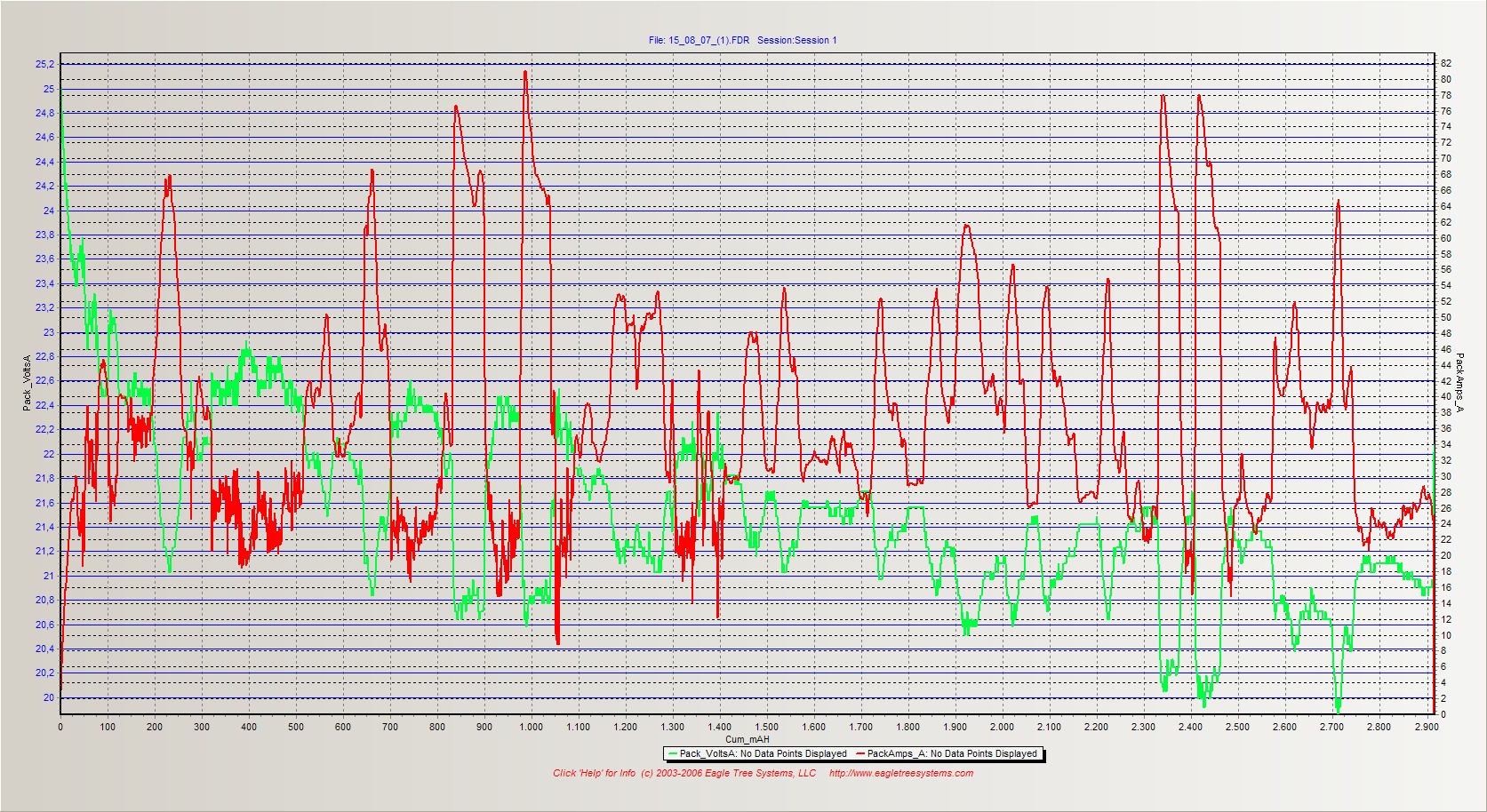
Task: Click the '21,4' label on the voltage axis
Action: coord(44,527)
